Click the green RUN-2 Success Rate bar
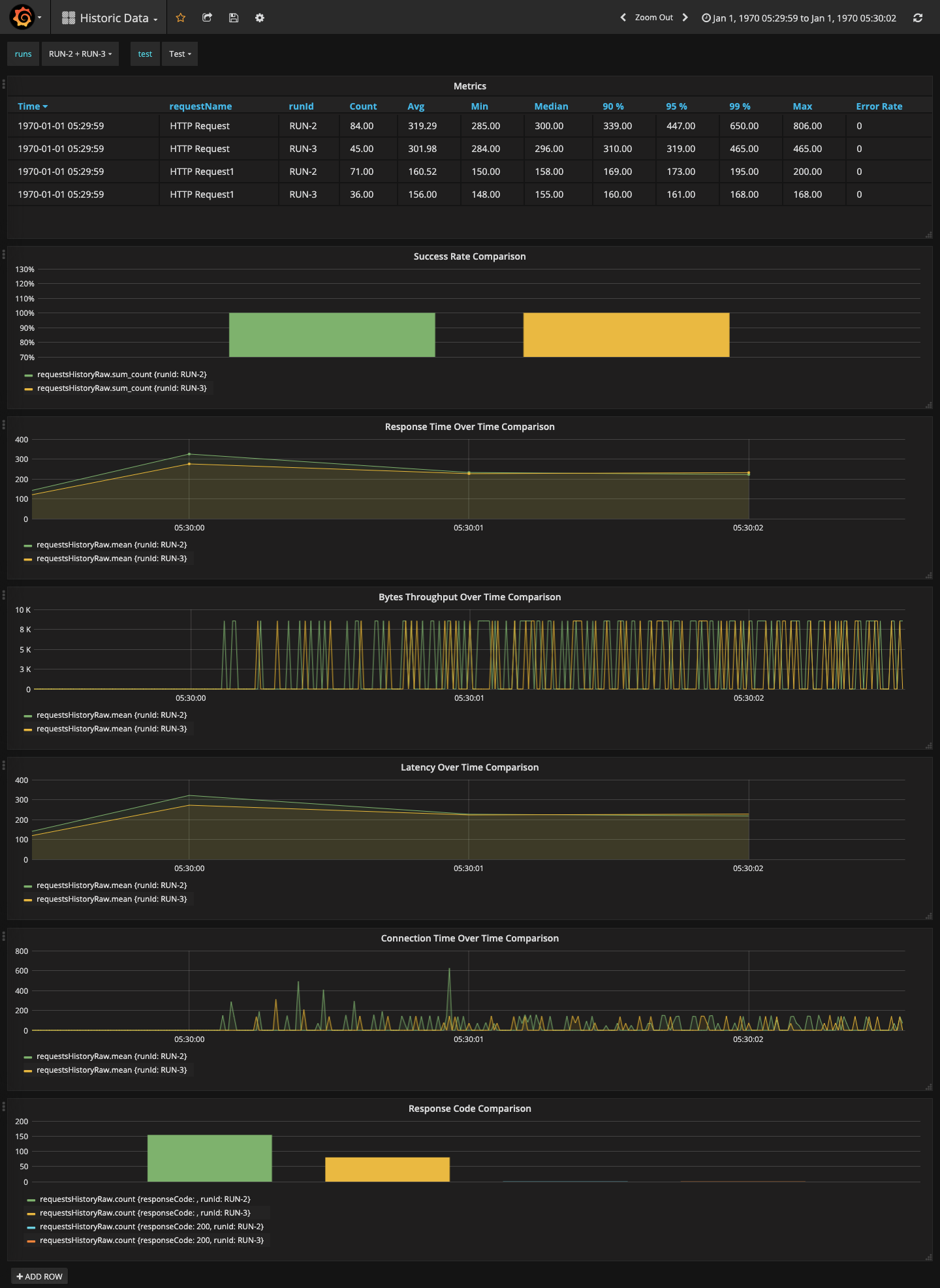Viewport: 940px width, 1288px height. (x=332, y=335)
